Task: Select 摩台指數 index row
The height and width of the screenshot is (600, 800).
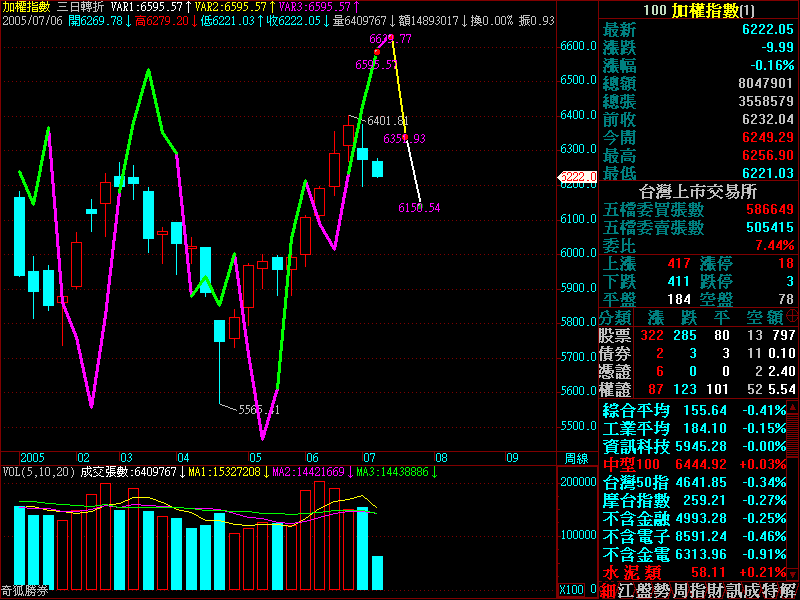Action: click(693, 500)
